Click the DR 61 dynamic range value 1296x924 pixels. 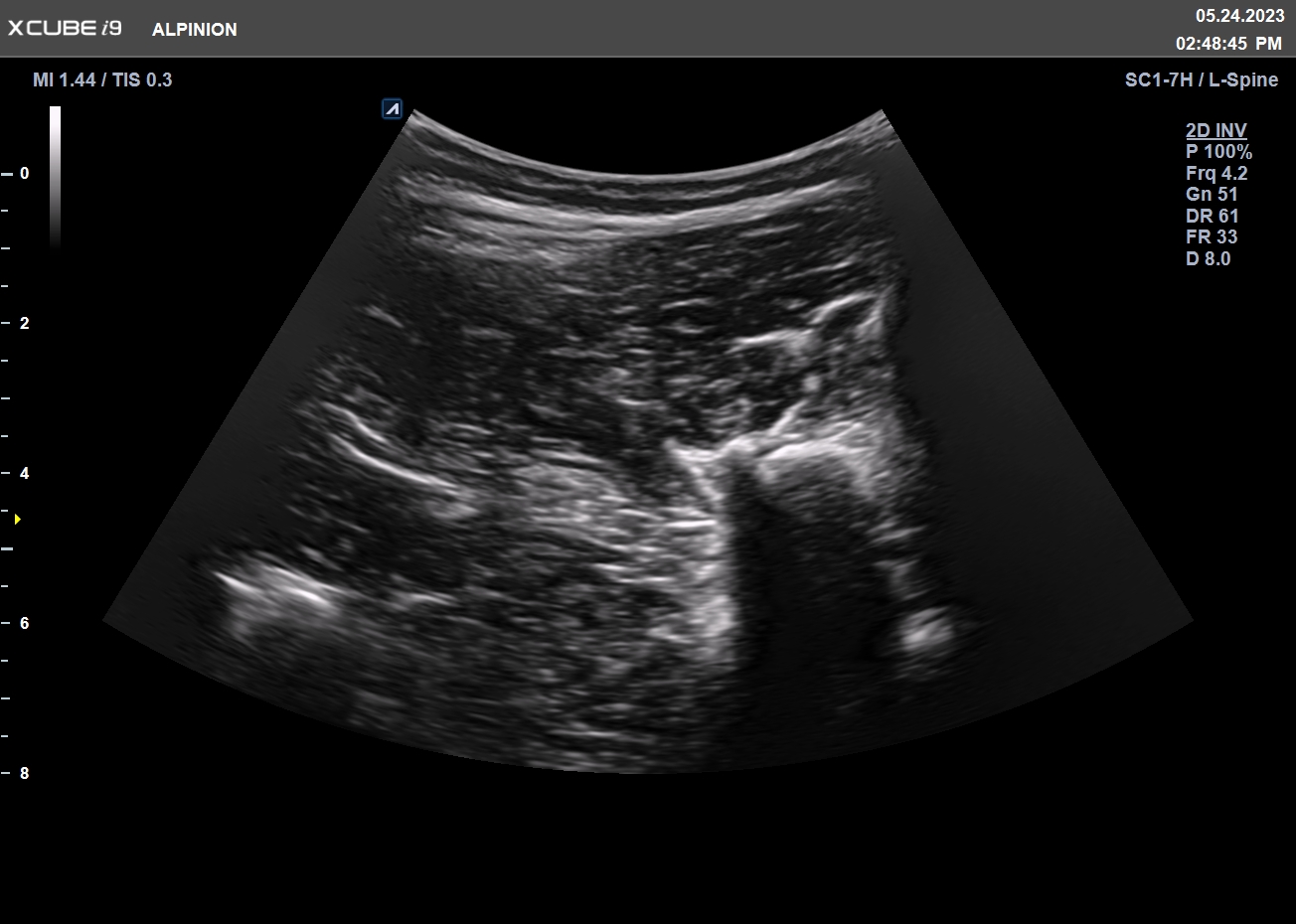tap(1212, 216)
